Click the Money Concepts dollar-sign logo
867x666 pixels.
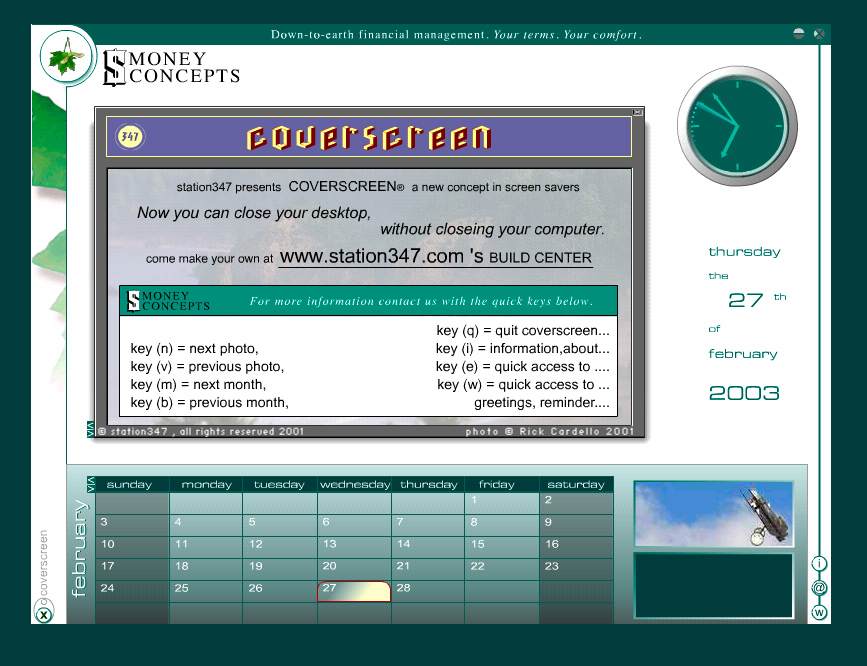[x=113, y=67]
